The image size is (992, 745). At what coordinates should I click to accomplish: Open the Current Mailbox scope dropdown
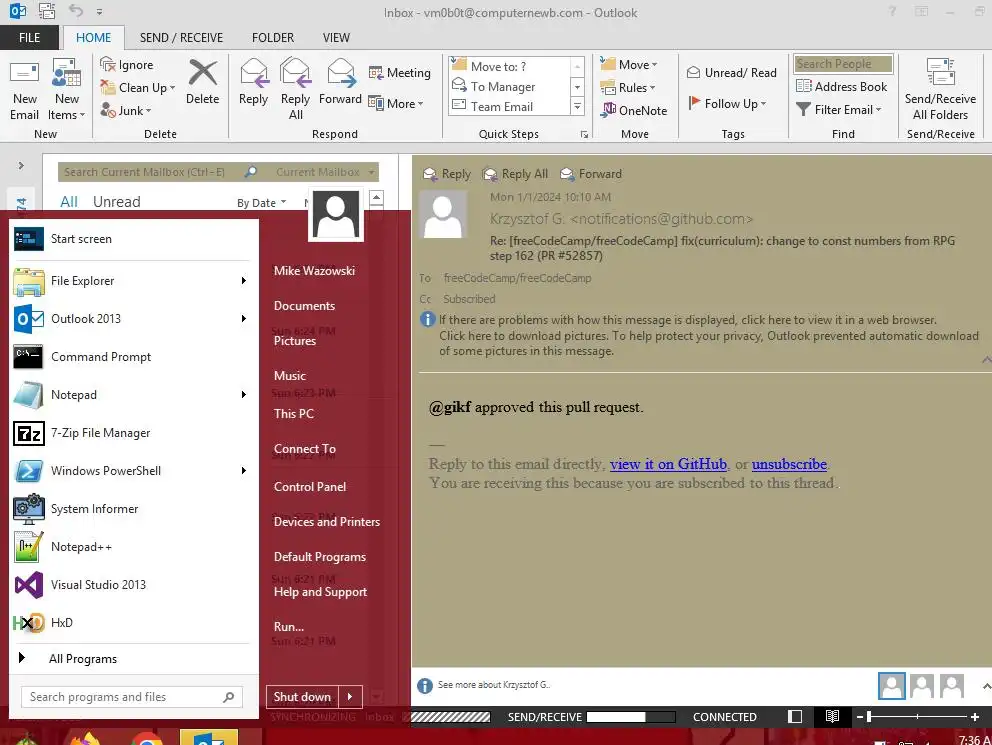(325, 172)
